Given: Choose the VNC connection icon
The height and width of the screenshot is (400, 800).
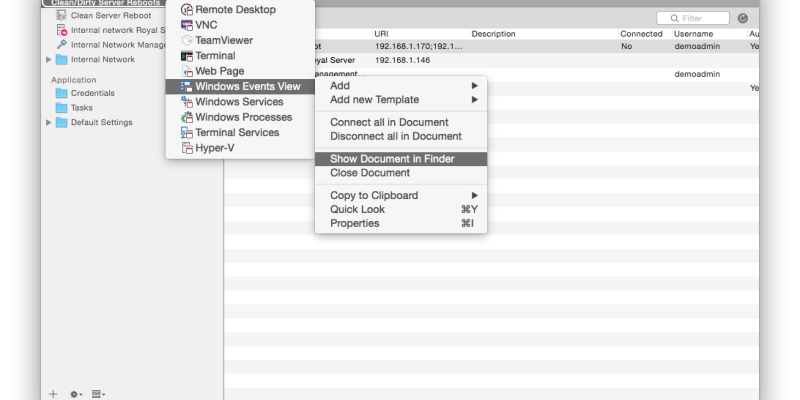Looking at the screenshot, I should [x=187, y=25].
